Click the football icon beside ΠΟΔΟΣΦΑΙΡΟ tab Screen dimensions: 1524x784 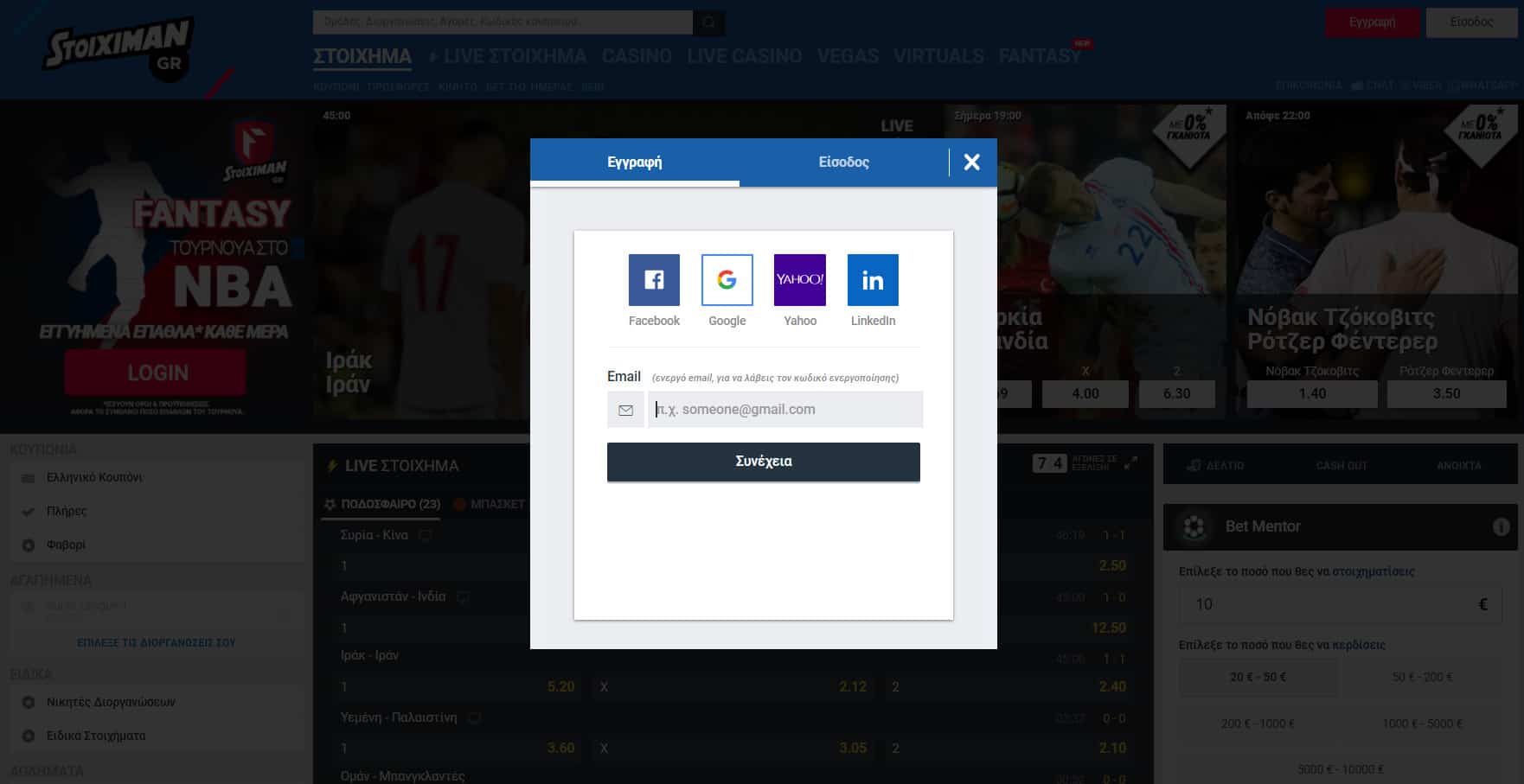pyautogui.click(x=330, y=504)
